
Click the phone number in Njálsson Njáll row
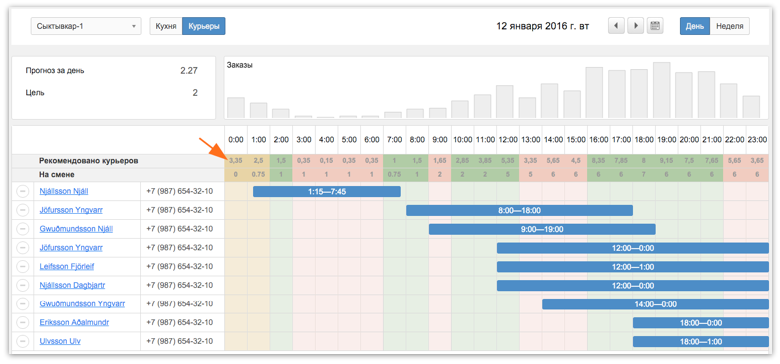pos(180,191)
